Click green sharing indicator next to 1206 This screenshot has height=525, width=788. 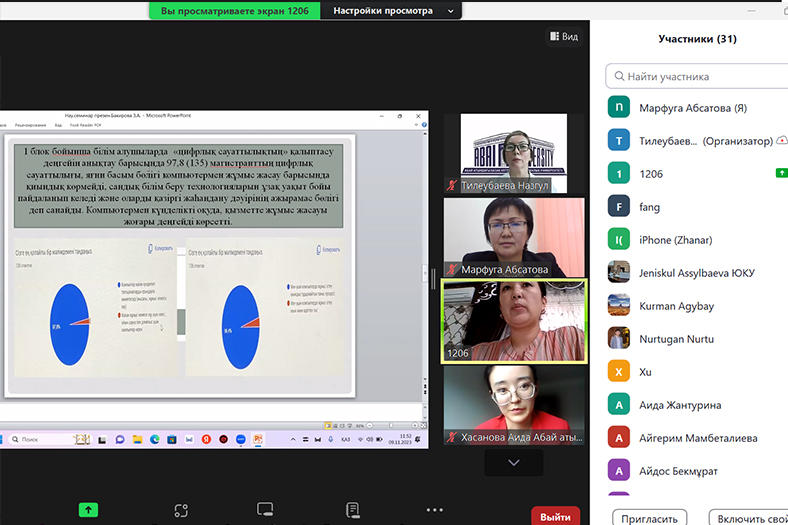[781, 173]
